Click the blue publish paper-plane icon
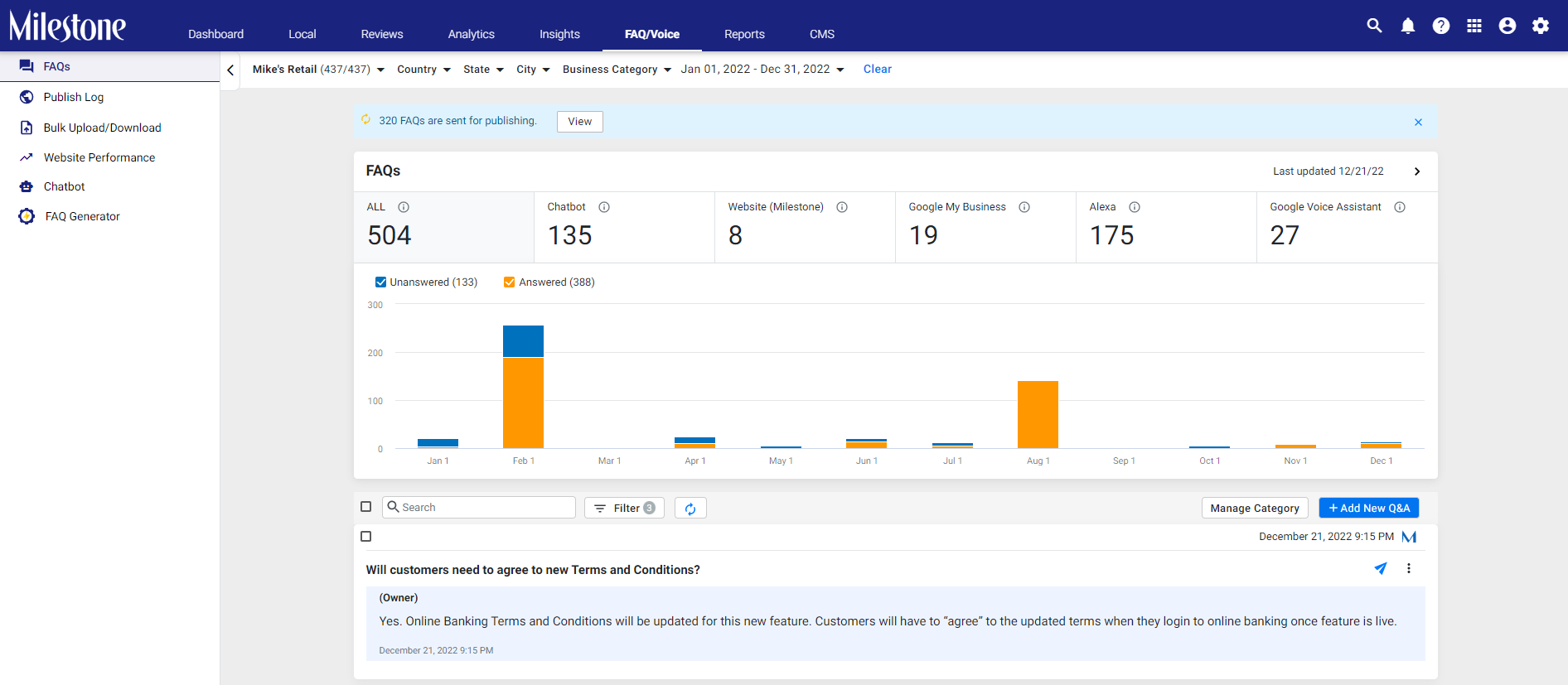 (x=1380, y=568)
